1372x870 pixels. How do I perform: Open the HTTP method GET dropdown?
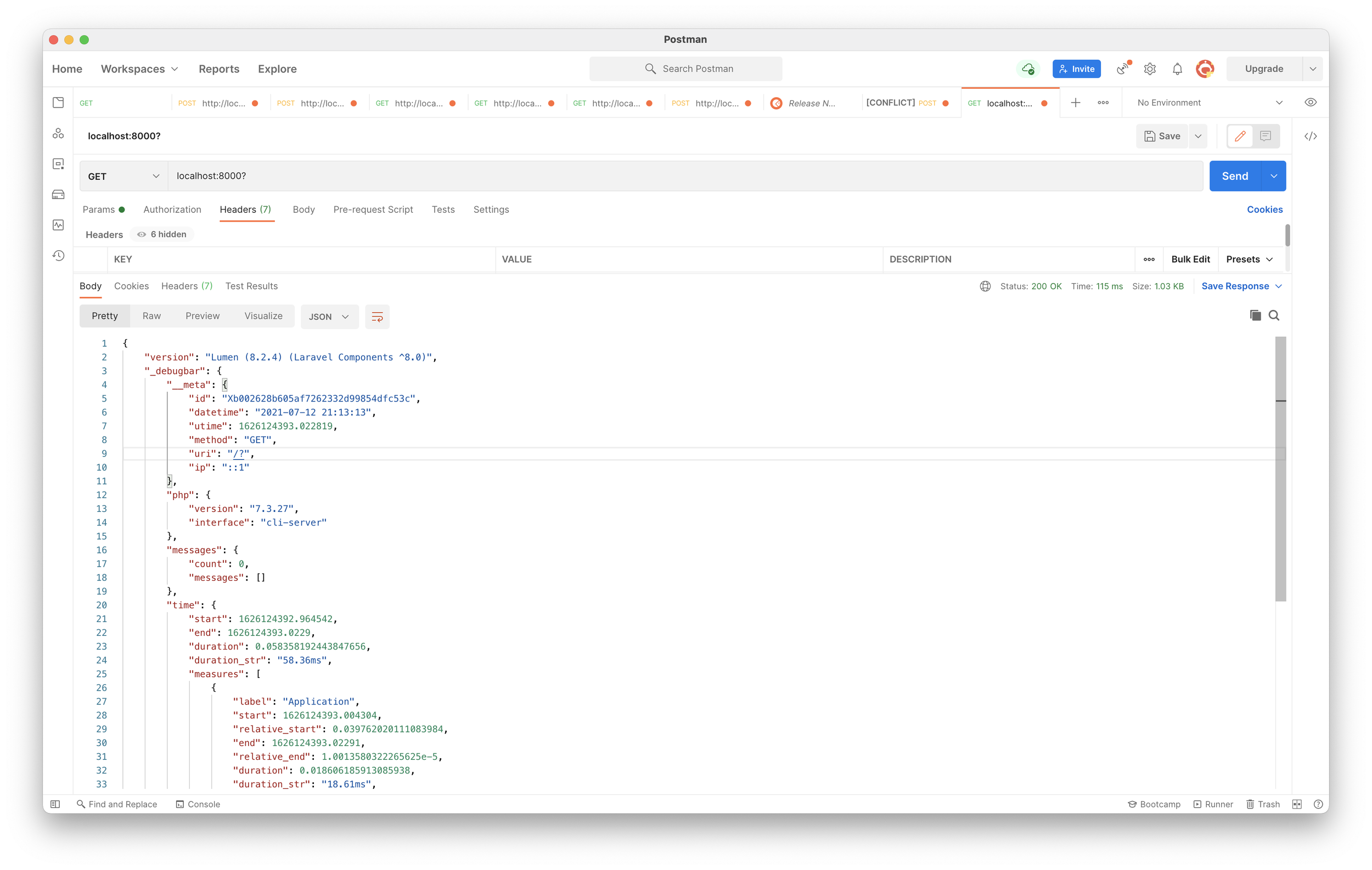click(x=123, y=176)
